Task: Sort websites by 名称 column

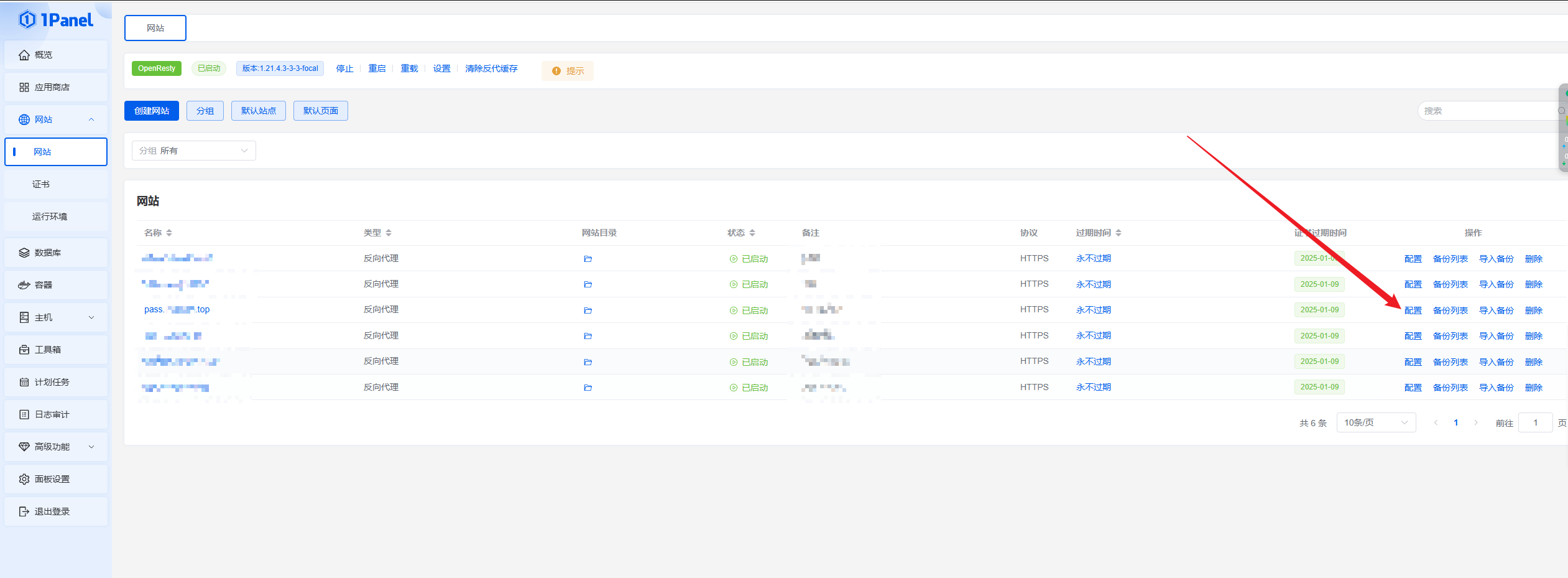Action: click(x=169, y=233)
